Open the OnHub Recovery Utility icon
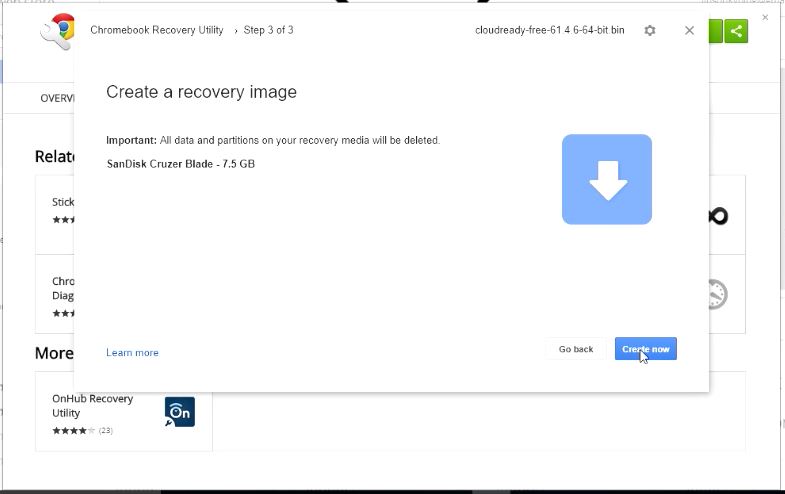The width and height of the screenshot is (785, 494). point(179,411)
